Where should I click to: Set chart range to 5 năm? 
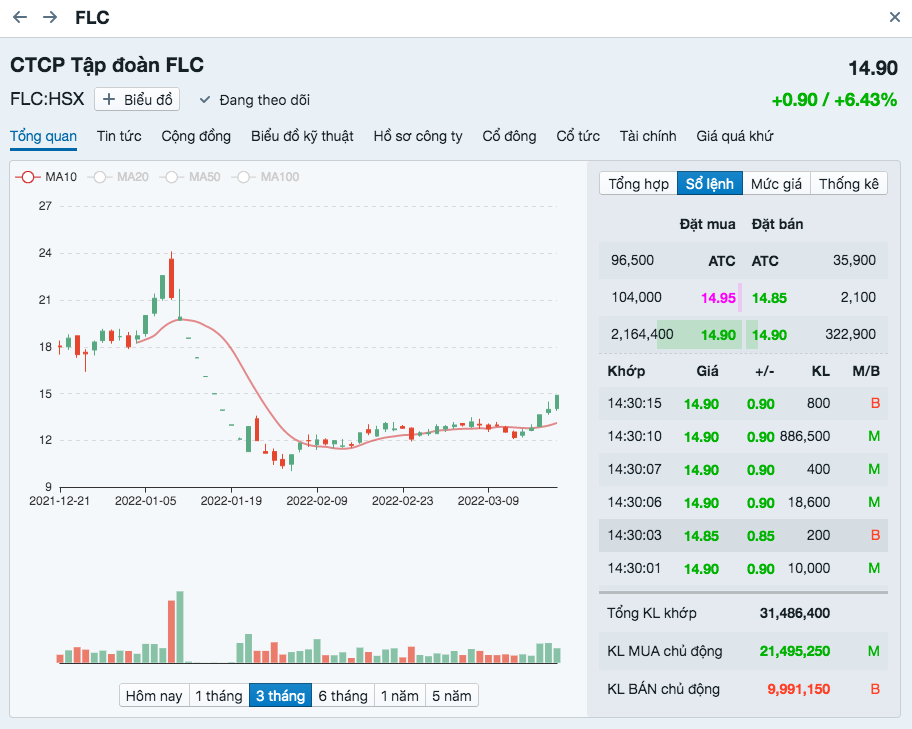pyautogui.click(x=452, y=696)
